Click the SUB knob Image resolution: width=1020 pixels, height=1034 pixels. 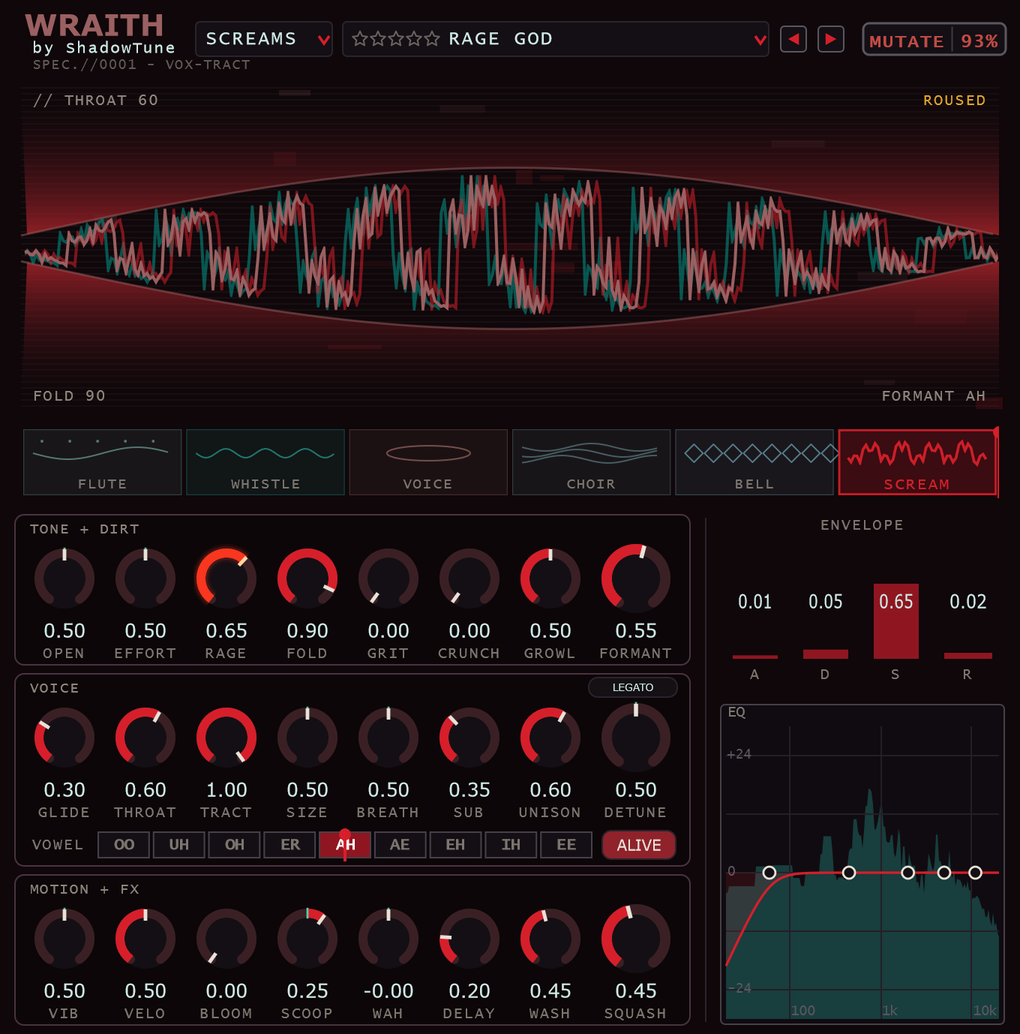pos(469,737)
